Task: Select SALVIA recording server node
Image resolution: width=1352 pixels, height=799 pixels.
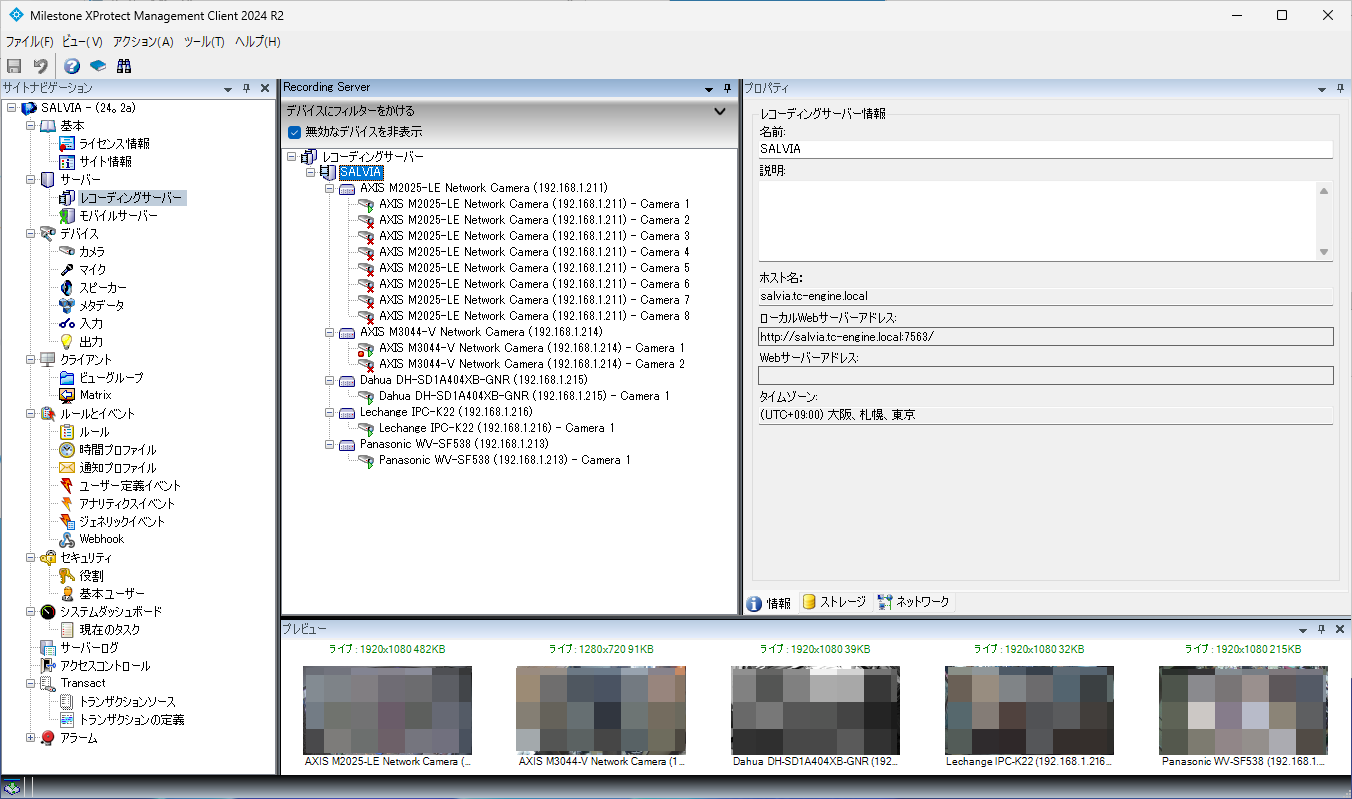Action: (361, 172)
